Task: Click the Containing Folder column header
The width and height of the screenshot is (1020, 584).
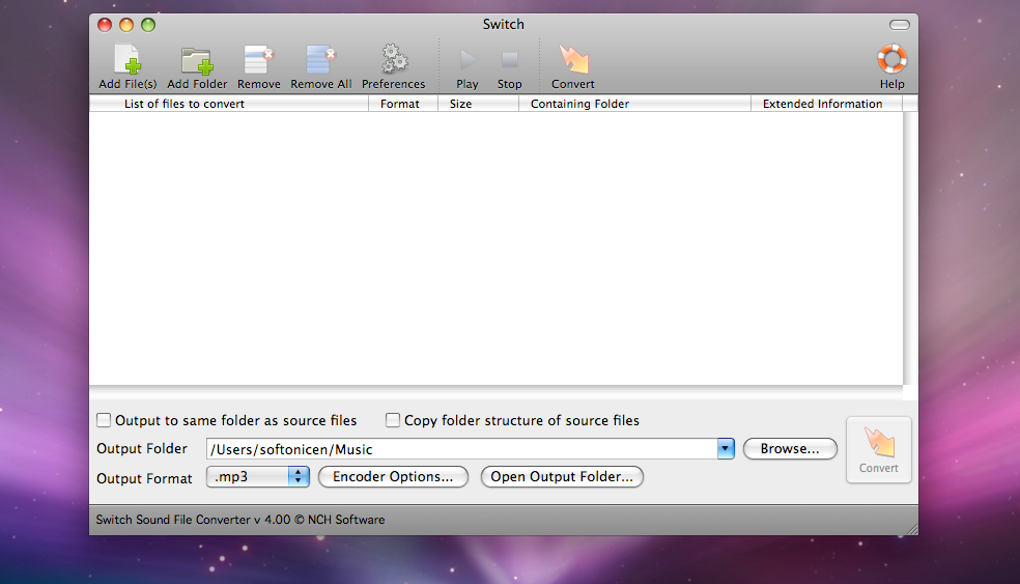Action: coord(635,103)
